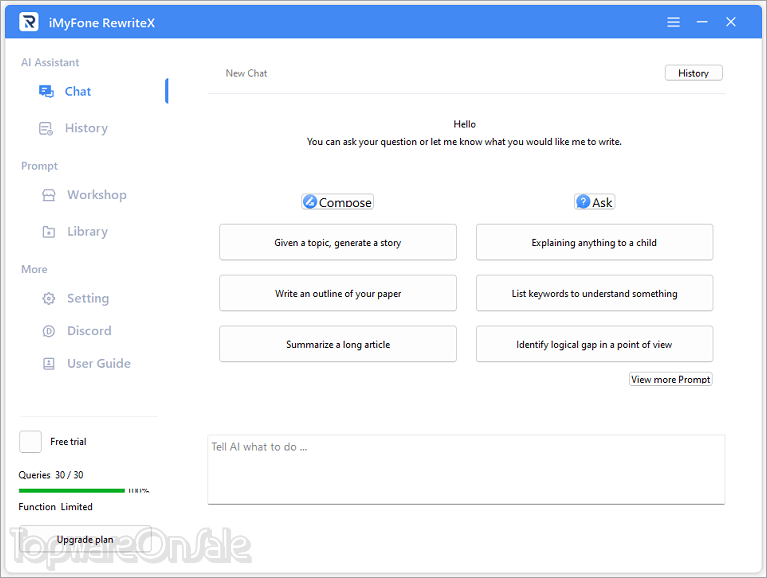The image size is (767, 578).
Task: Click the View more Prompt button
Action: pos(671,379)
